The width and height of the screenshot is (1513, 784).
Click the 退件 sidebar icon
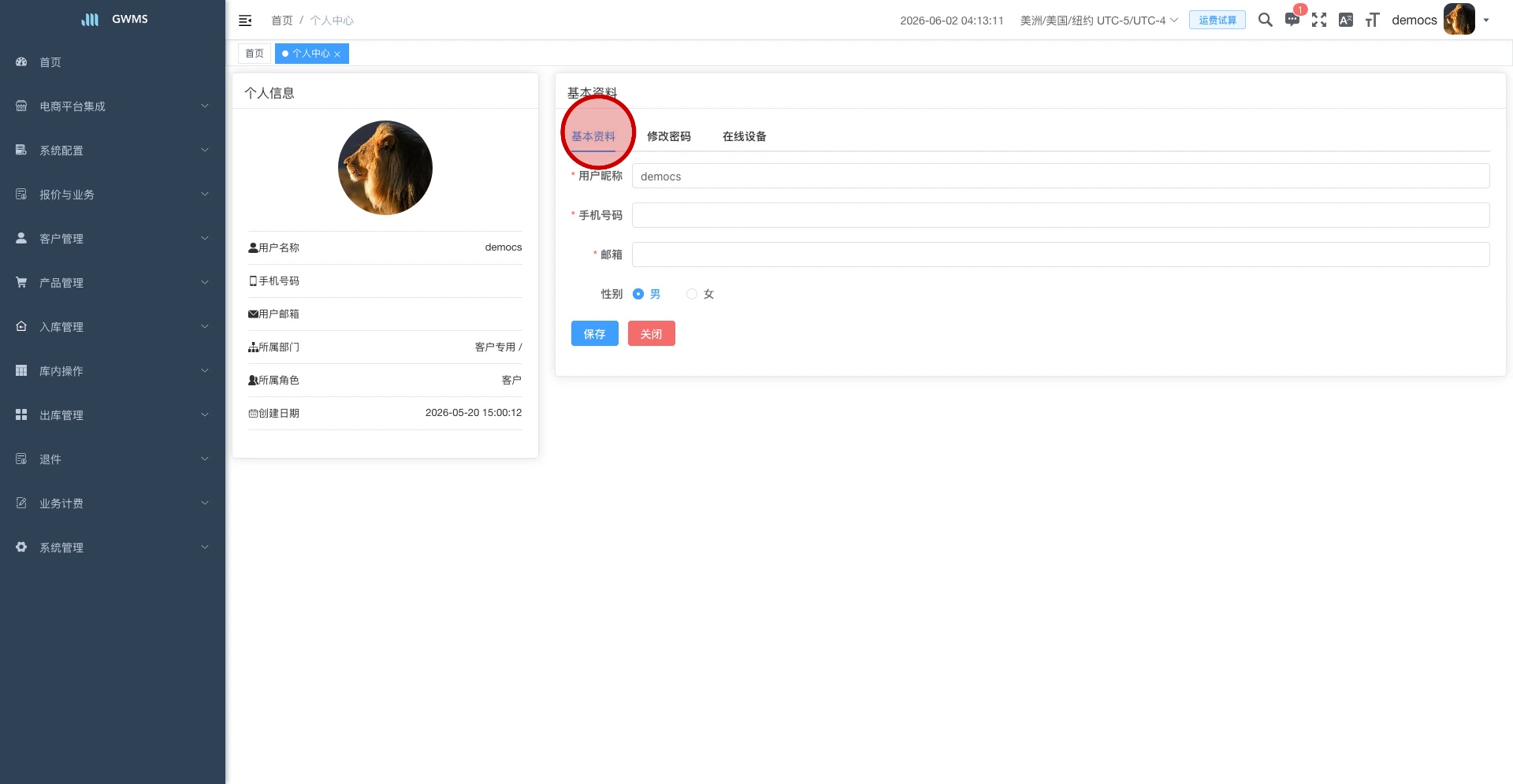coord(21,459)
